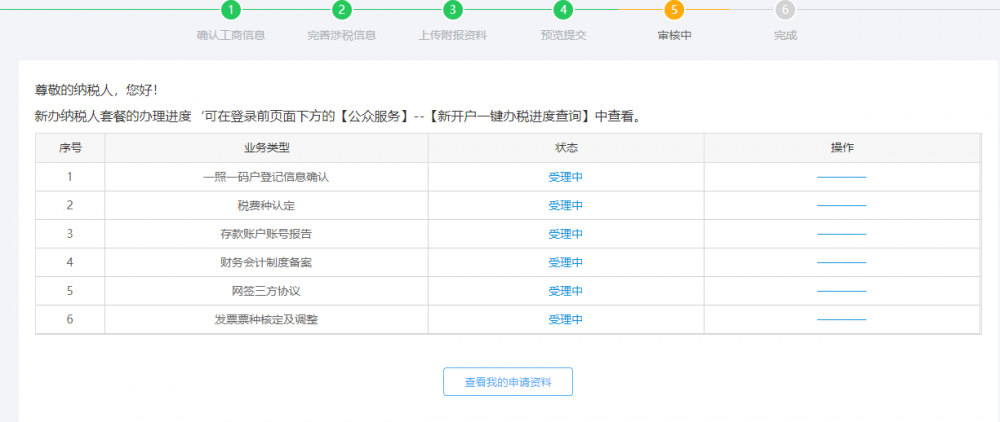Click operation link in 网签三方协议 row
This screenshot has width=1000, height=422.
click(x=841, y=292)
